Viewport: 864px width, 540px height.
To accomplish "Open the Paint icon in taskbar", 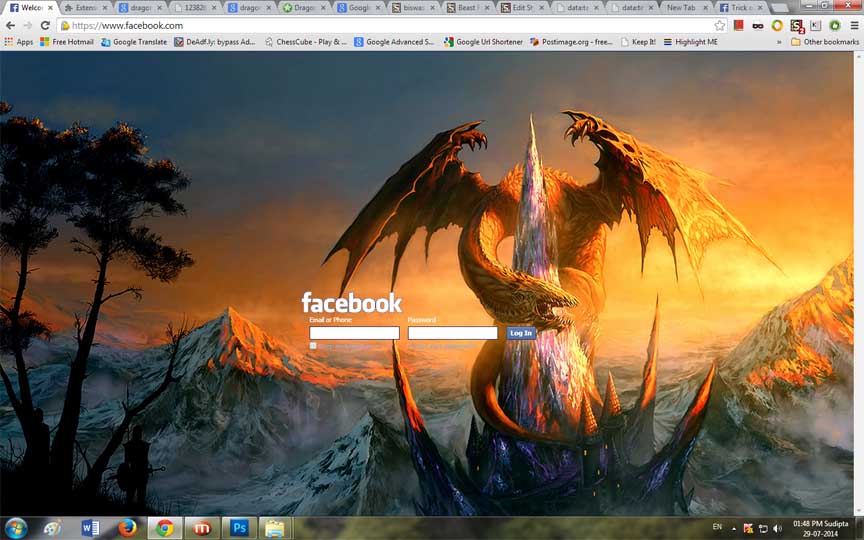I will click(53, 528).
